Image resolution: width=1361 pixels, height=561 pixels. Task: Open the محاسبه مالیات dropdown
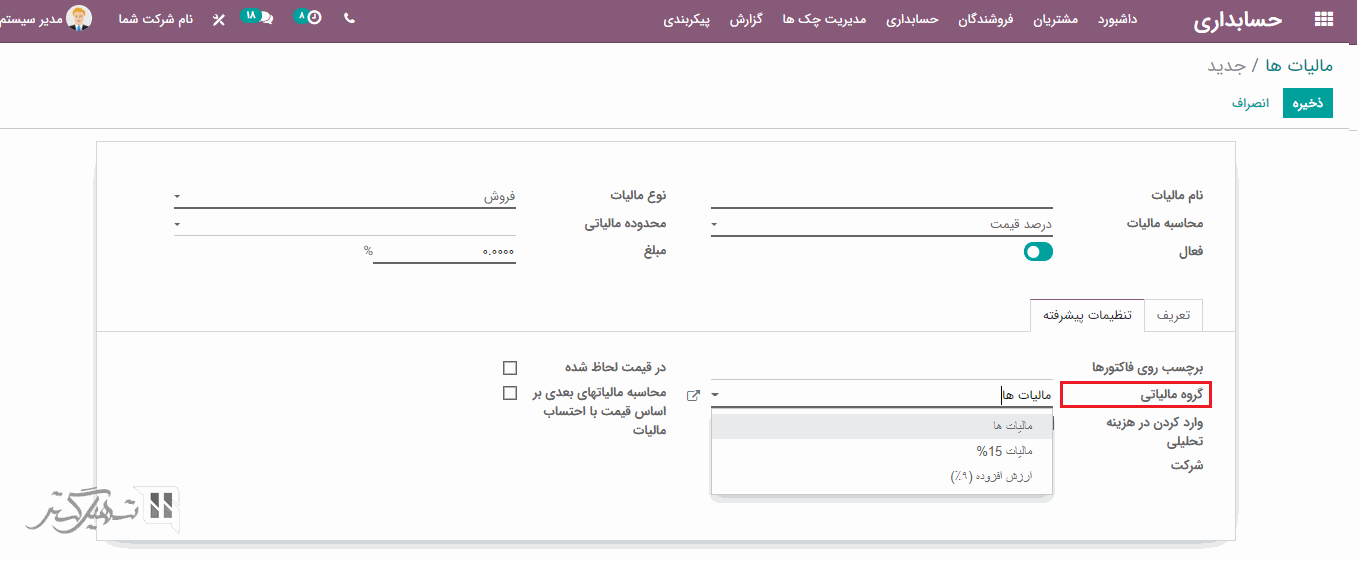(881, 225)
